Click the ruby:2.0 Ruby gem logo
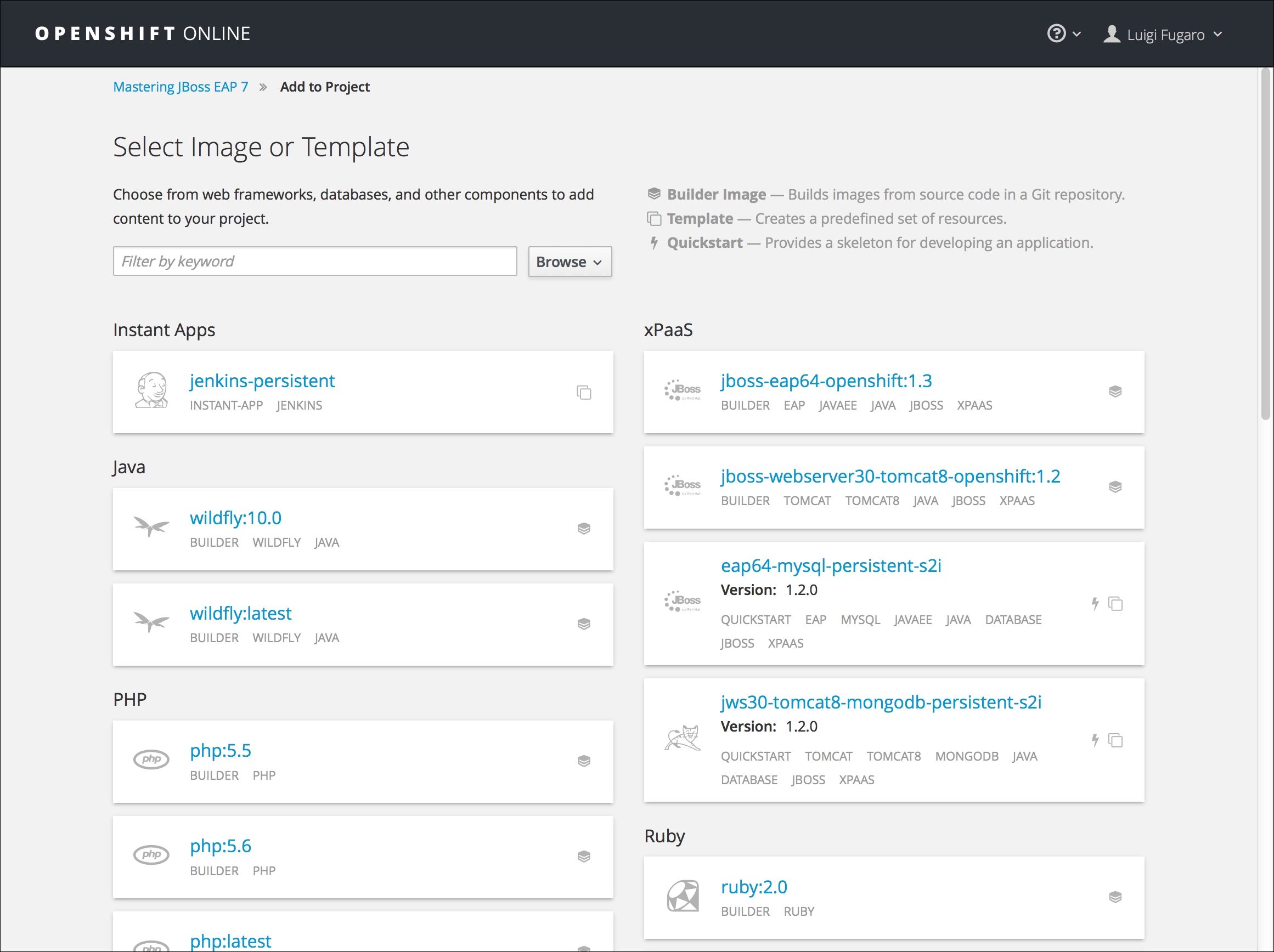1274x952 pixels. click(683, 896)
